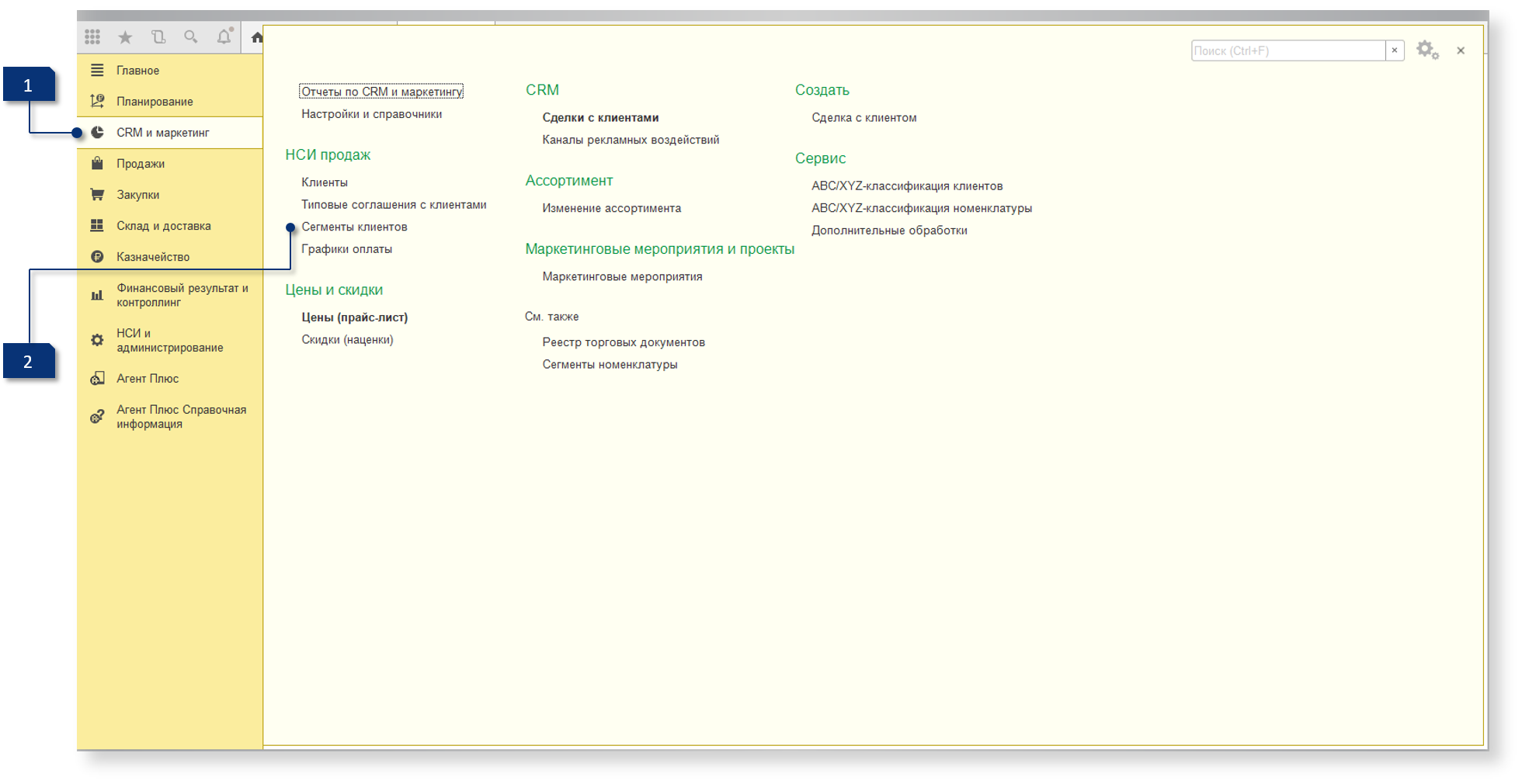Click the Агент Плюс Справочная информация icon

click(97, 417)
